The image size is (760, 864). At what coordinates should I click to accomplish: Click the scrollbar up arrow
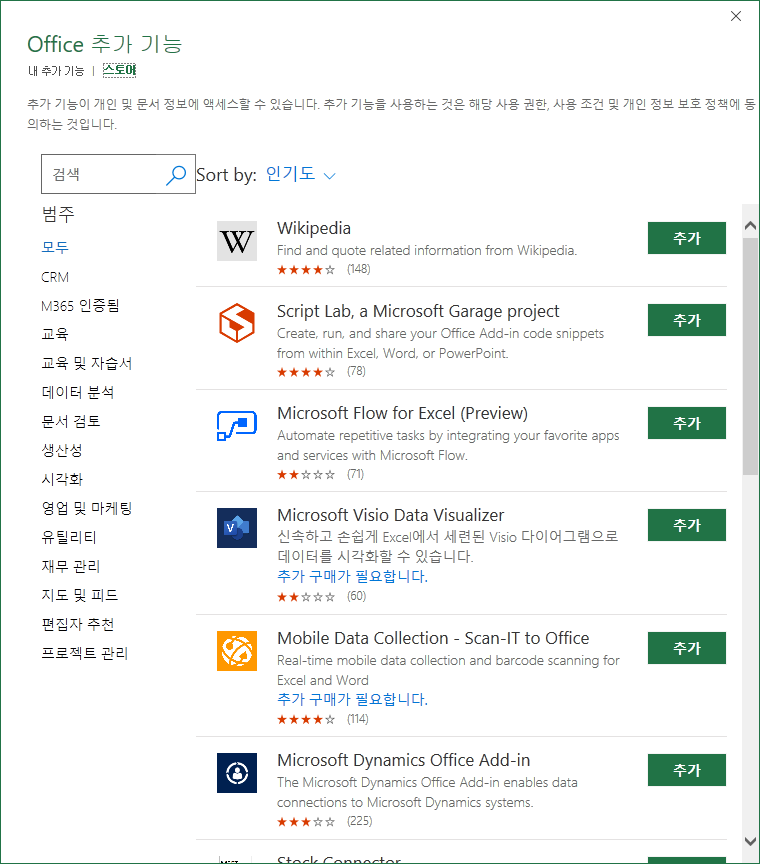750,225
